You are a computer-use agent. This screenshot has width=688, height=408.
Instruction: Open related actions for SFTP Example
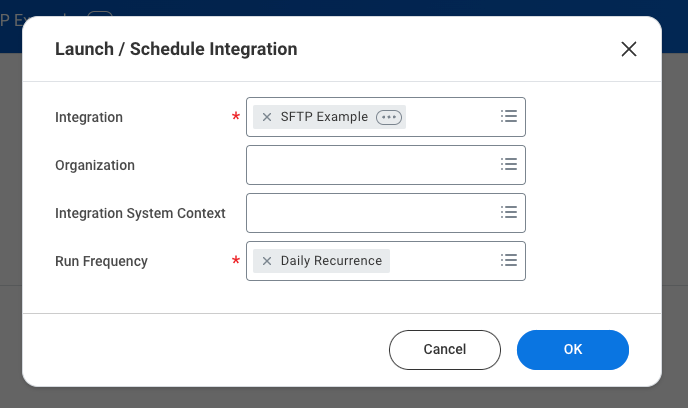coord(389,117)
